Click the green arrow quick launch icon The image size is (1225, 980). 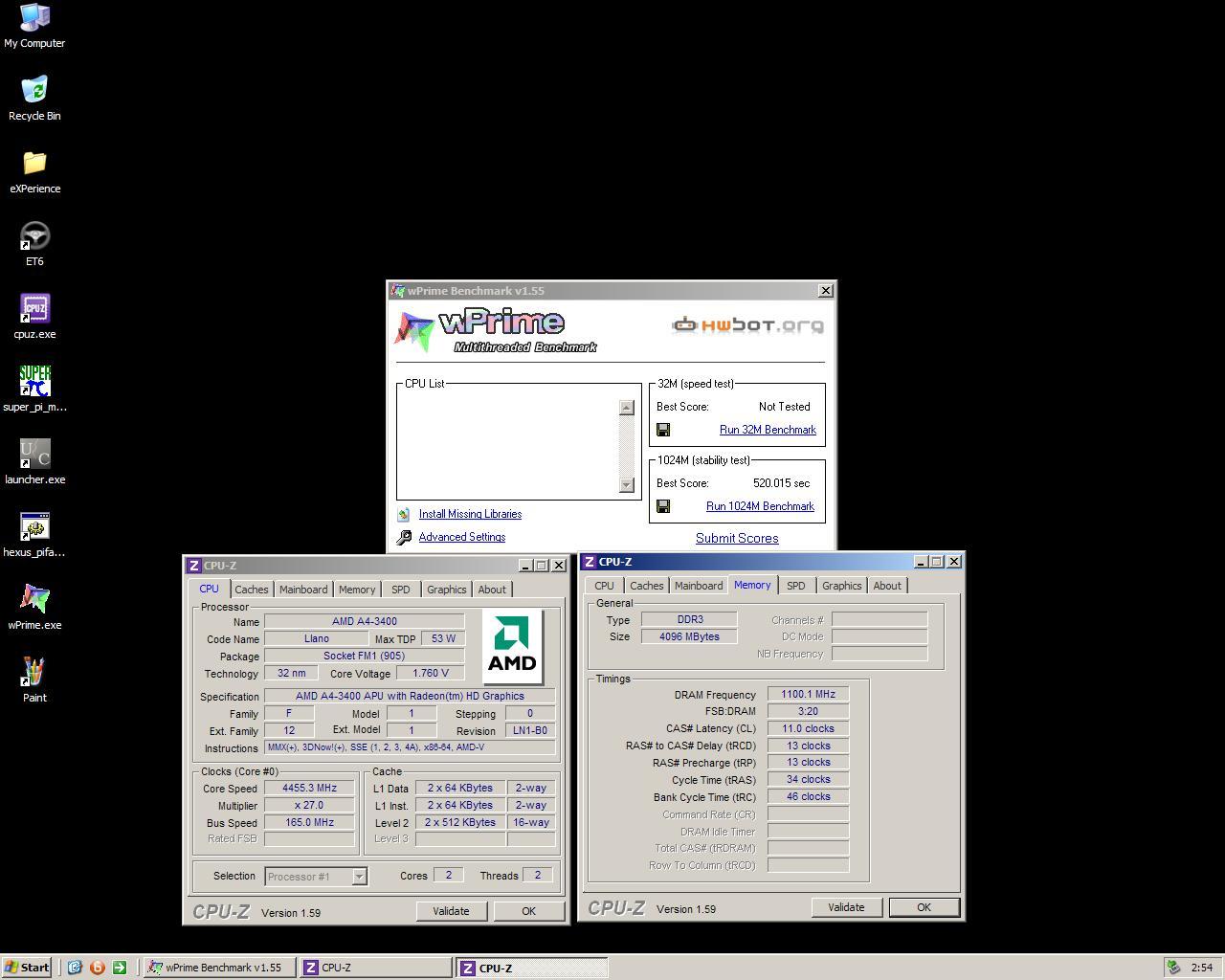coord(120,968)
